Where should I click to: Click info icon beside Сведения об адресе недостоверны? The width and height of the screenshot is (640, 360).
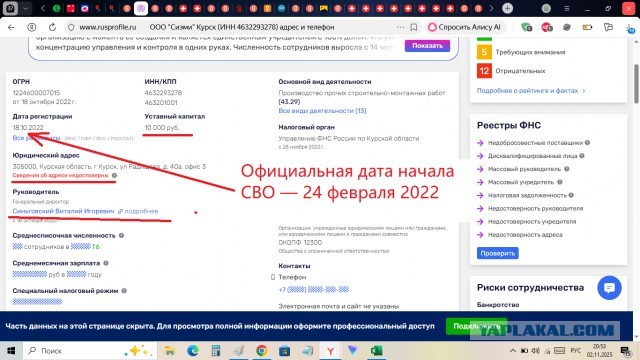[x=114, y=176]
